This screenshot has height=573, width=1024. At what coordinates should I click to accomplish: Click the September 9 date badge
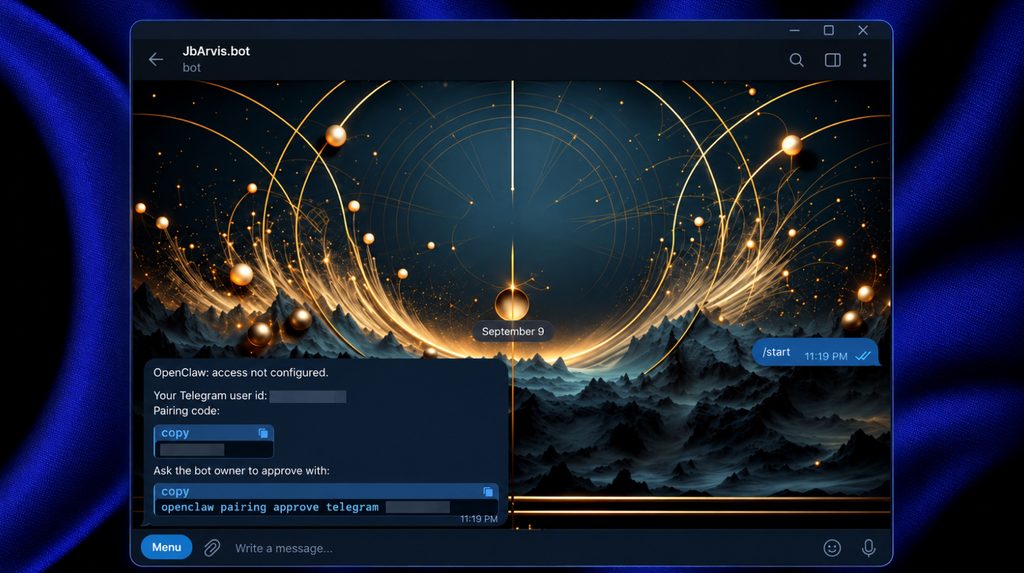513,331
